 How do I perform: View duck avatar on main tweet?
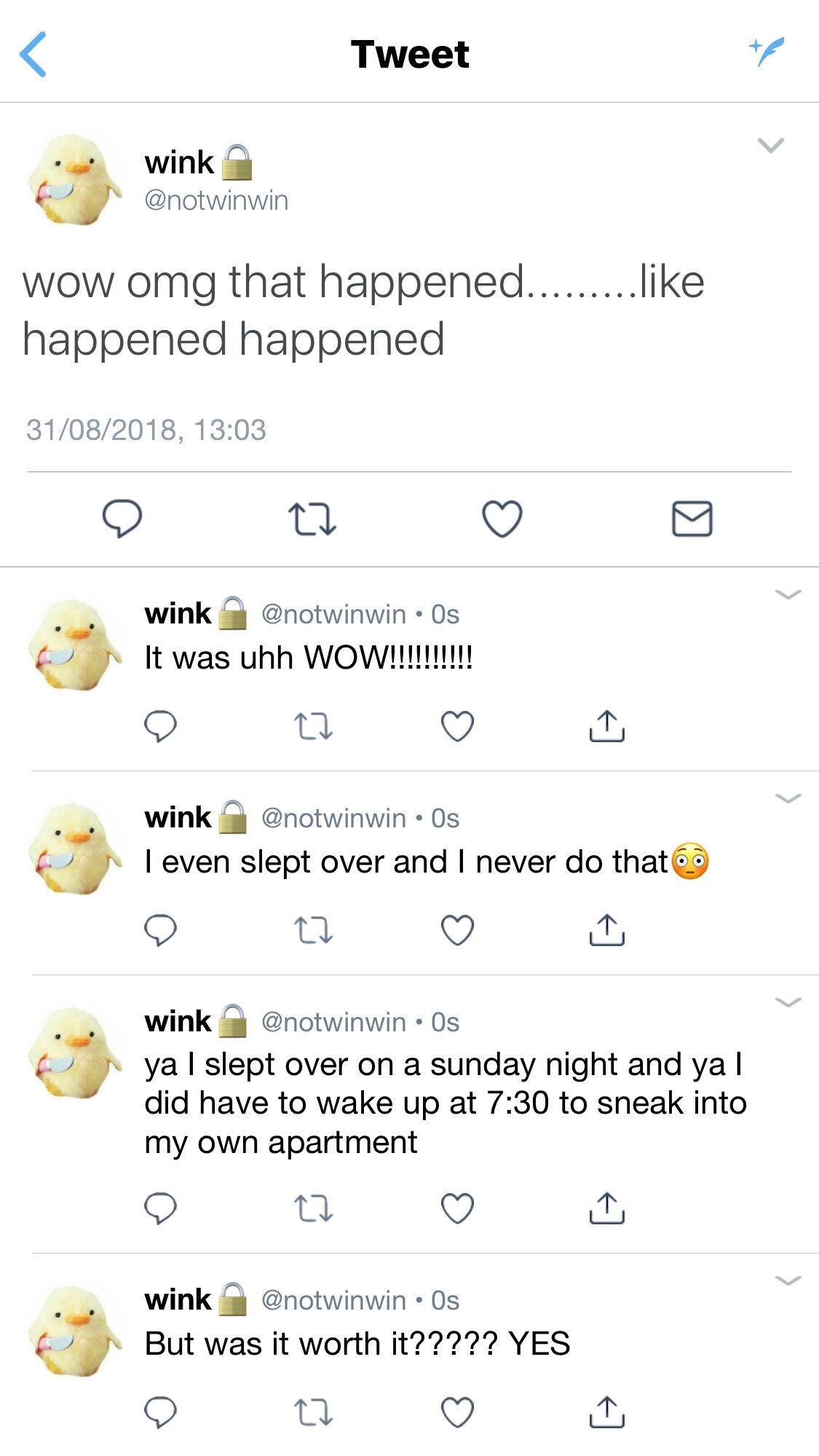(74, 179)
